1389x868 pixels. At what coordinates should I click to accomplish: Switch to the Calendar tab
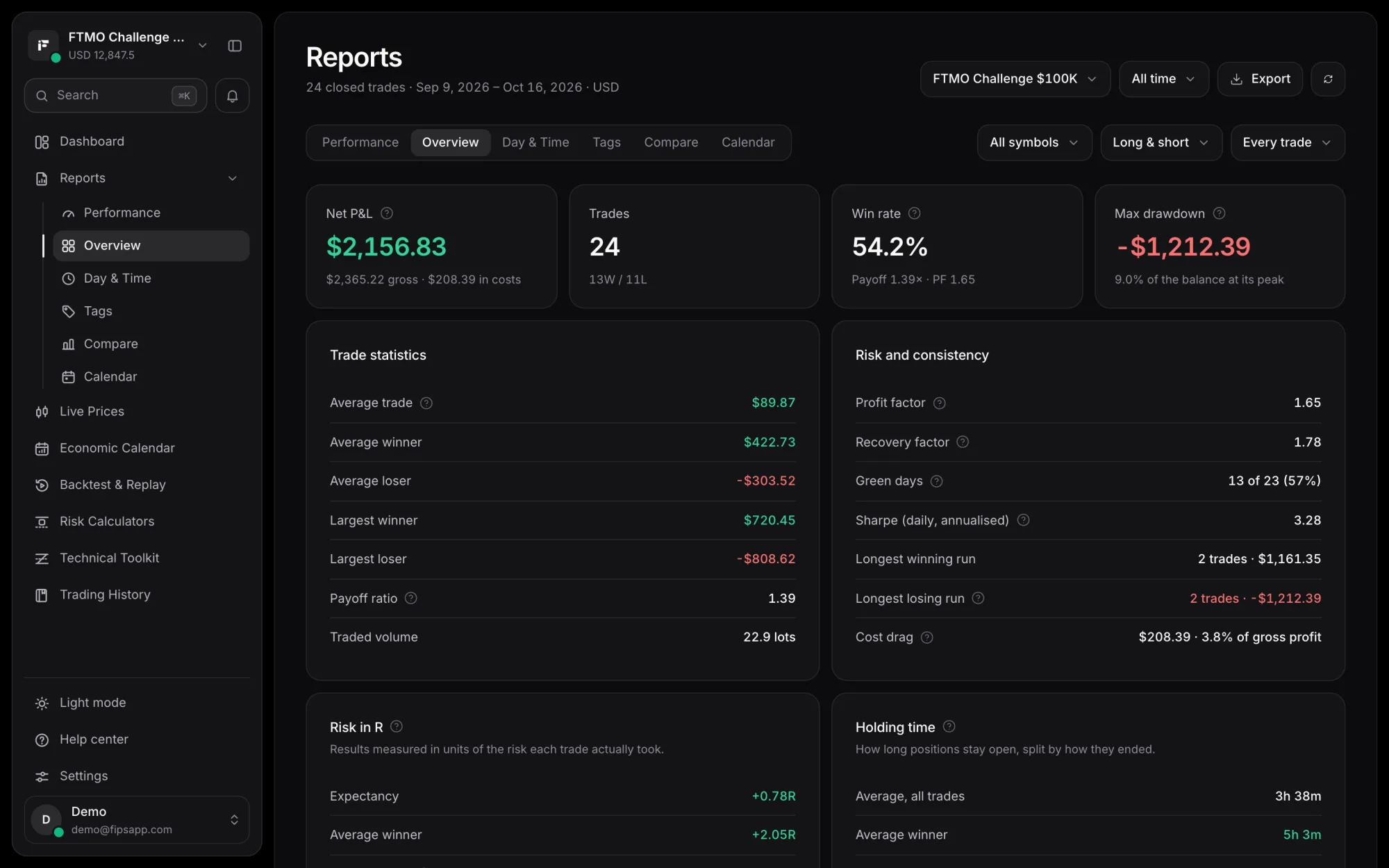point(748,142)
